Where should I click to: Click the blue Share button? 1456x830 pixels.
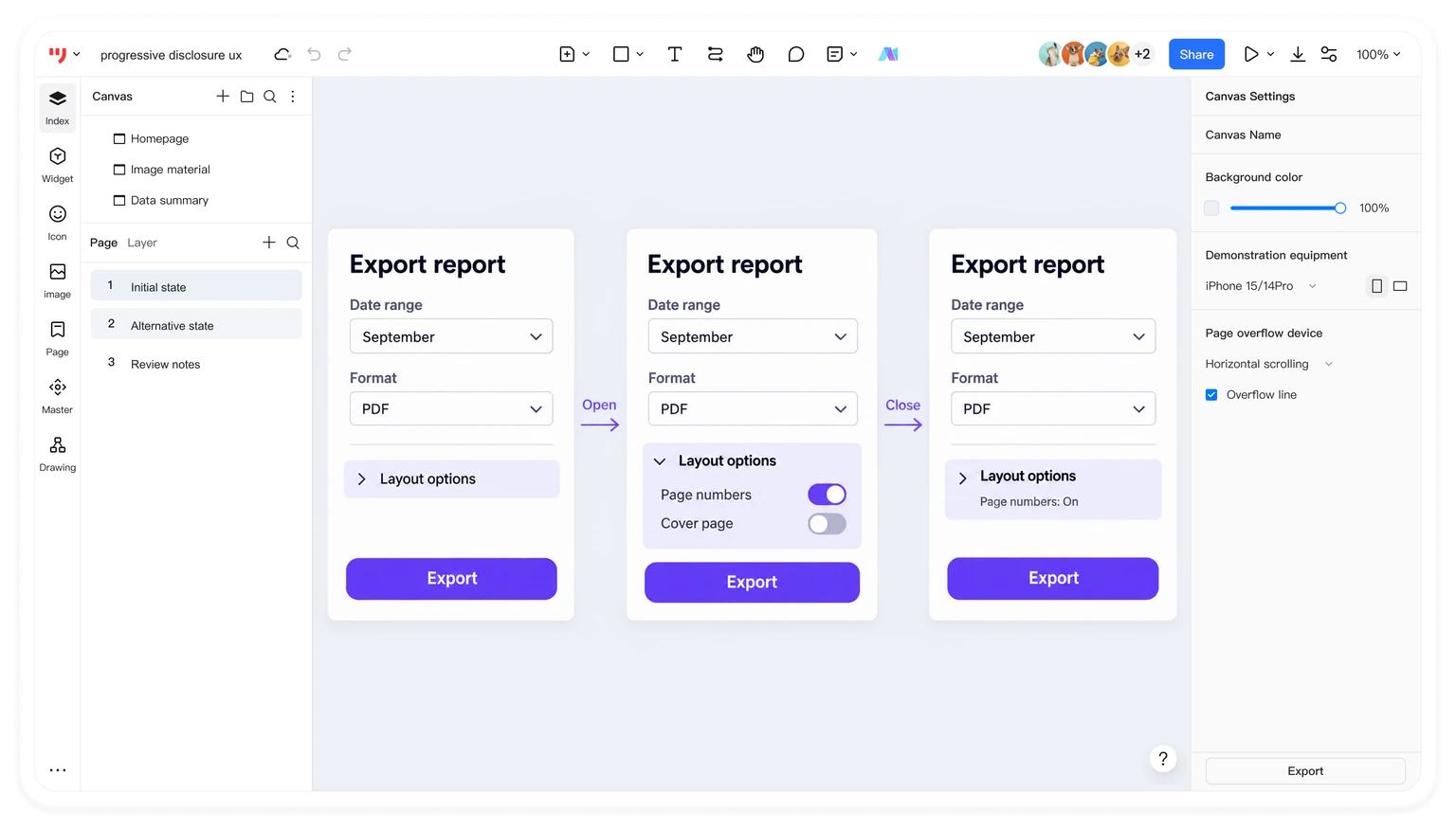(x=1196, y=54)
